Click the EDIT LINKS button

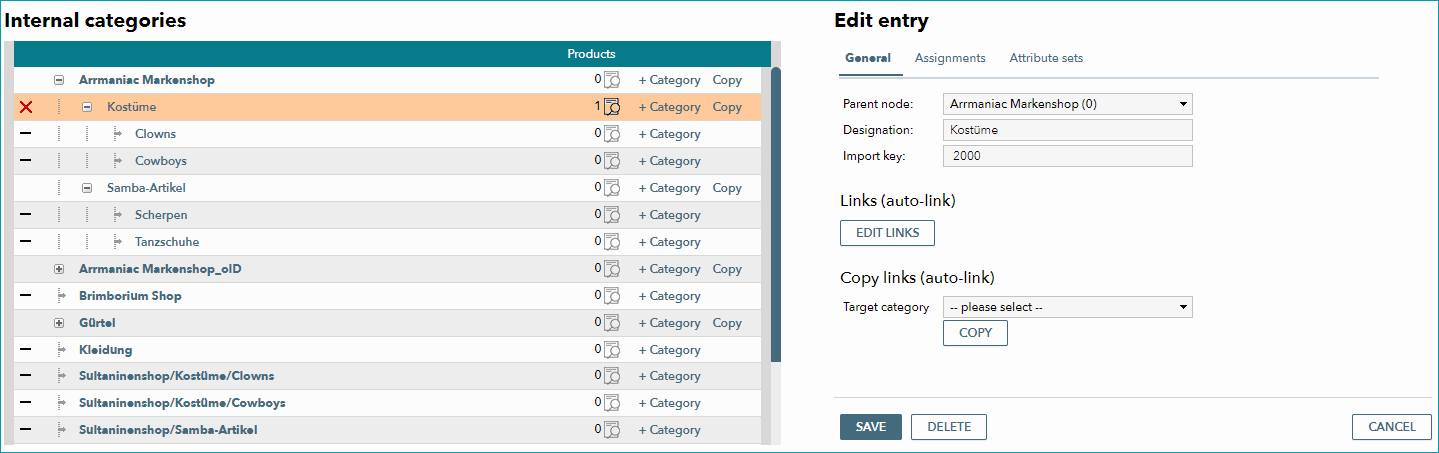887,233
